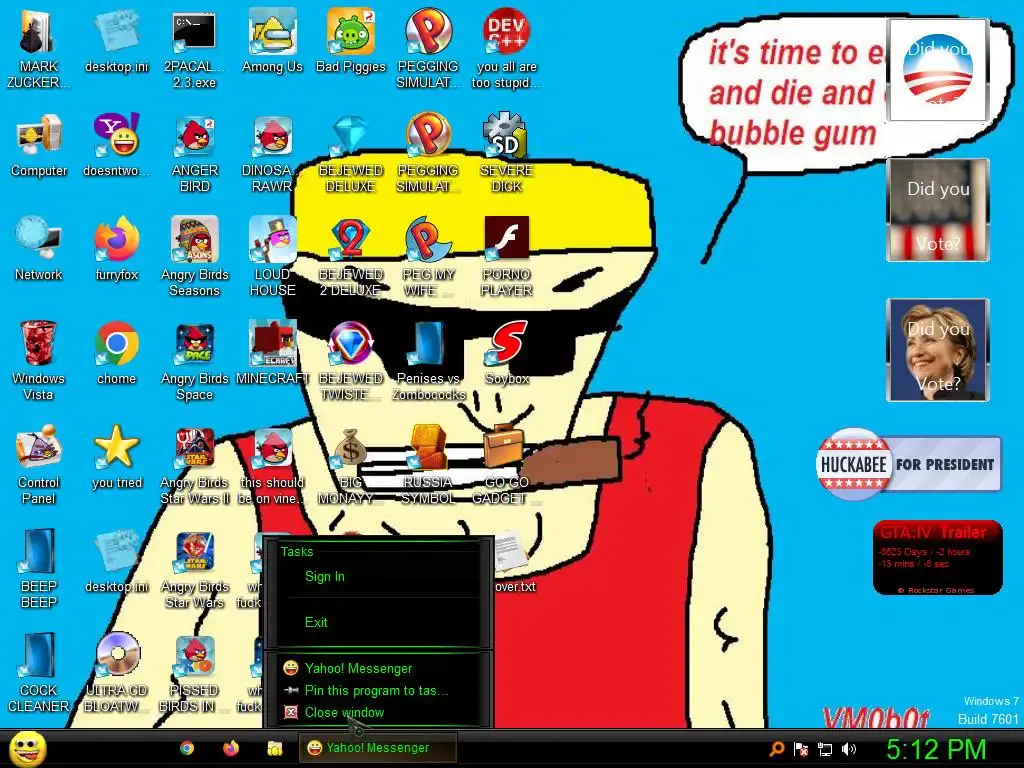Click the 5:12 PM clock
This screenshot has height=768, width=1024.
tap(936, 749)
